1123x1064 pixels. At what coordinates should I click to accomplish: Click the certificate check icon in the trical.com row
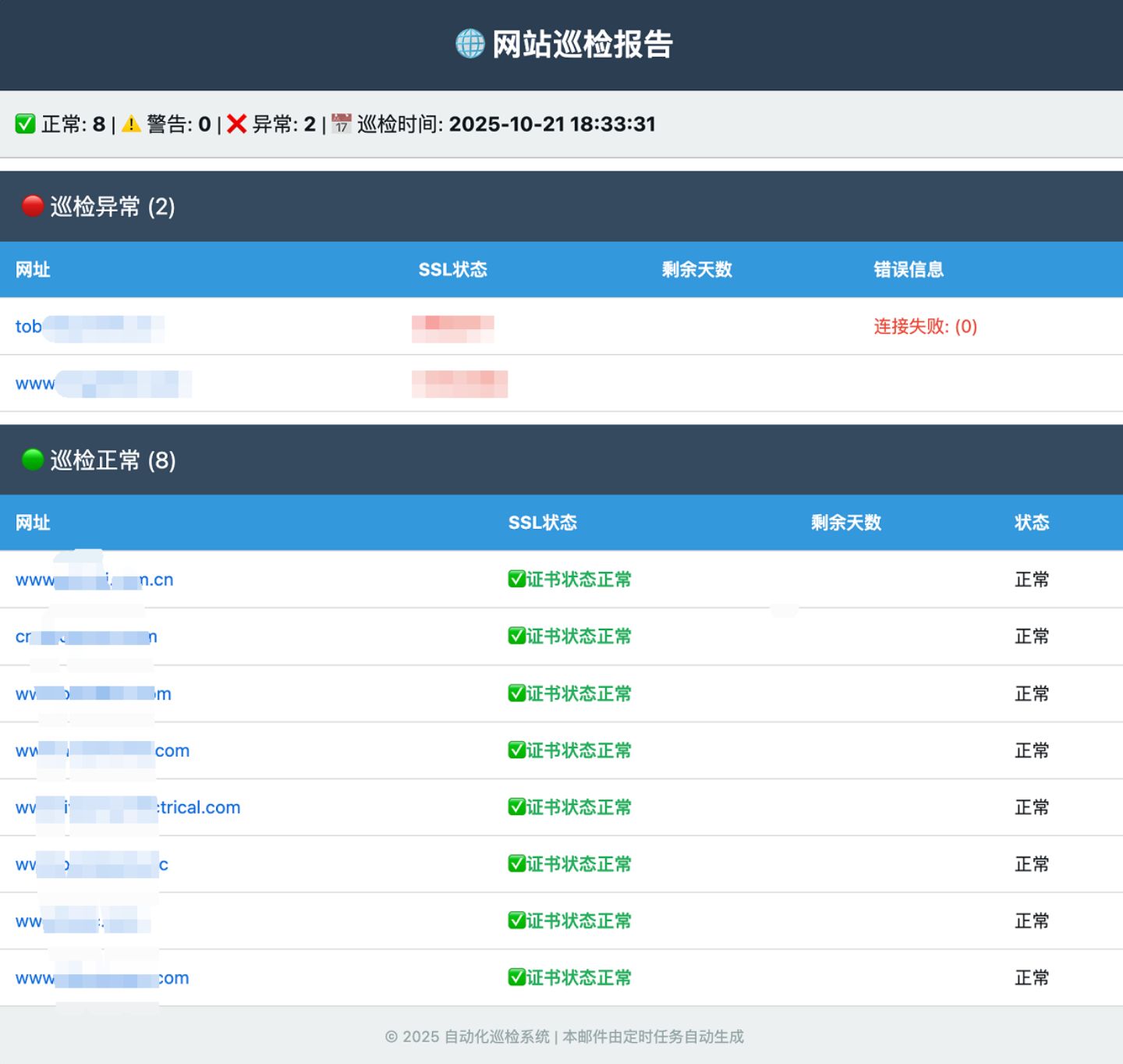[x=516, y=807]
